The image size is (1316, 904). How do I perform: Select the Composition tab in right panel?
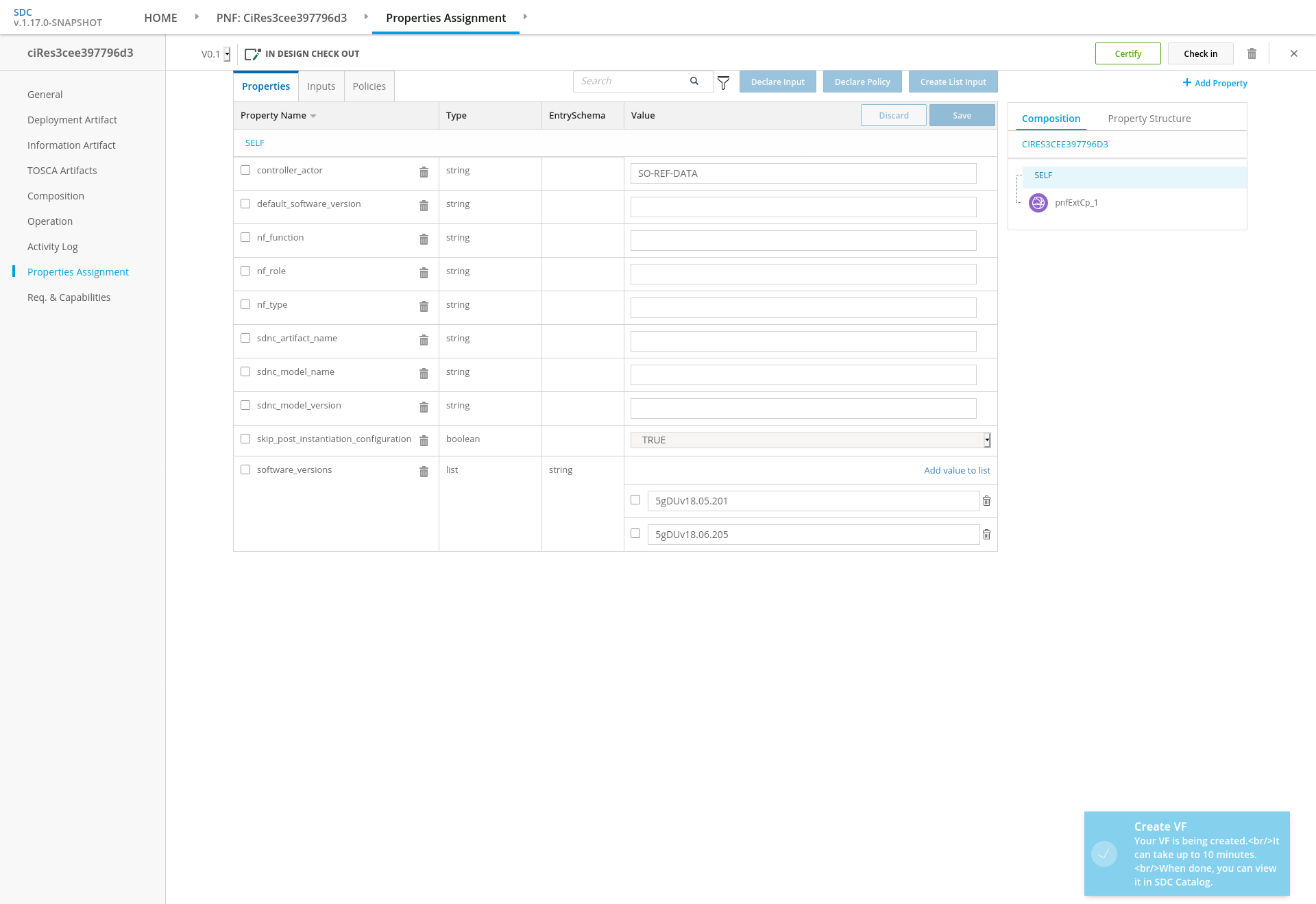coord(1051,119)
